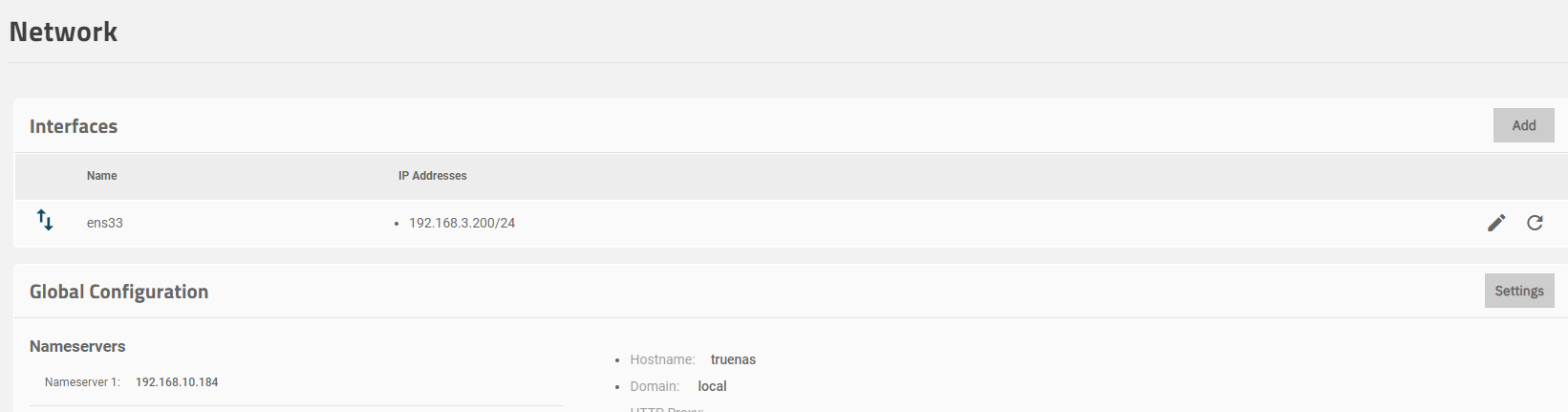The width and height of the screenshot is (1568, 412).
Task: Click the Global Configuration heading
Action: point(118,292)
